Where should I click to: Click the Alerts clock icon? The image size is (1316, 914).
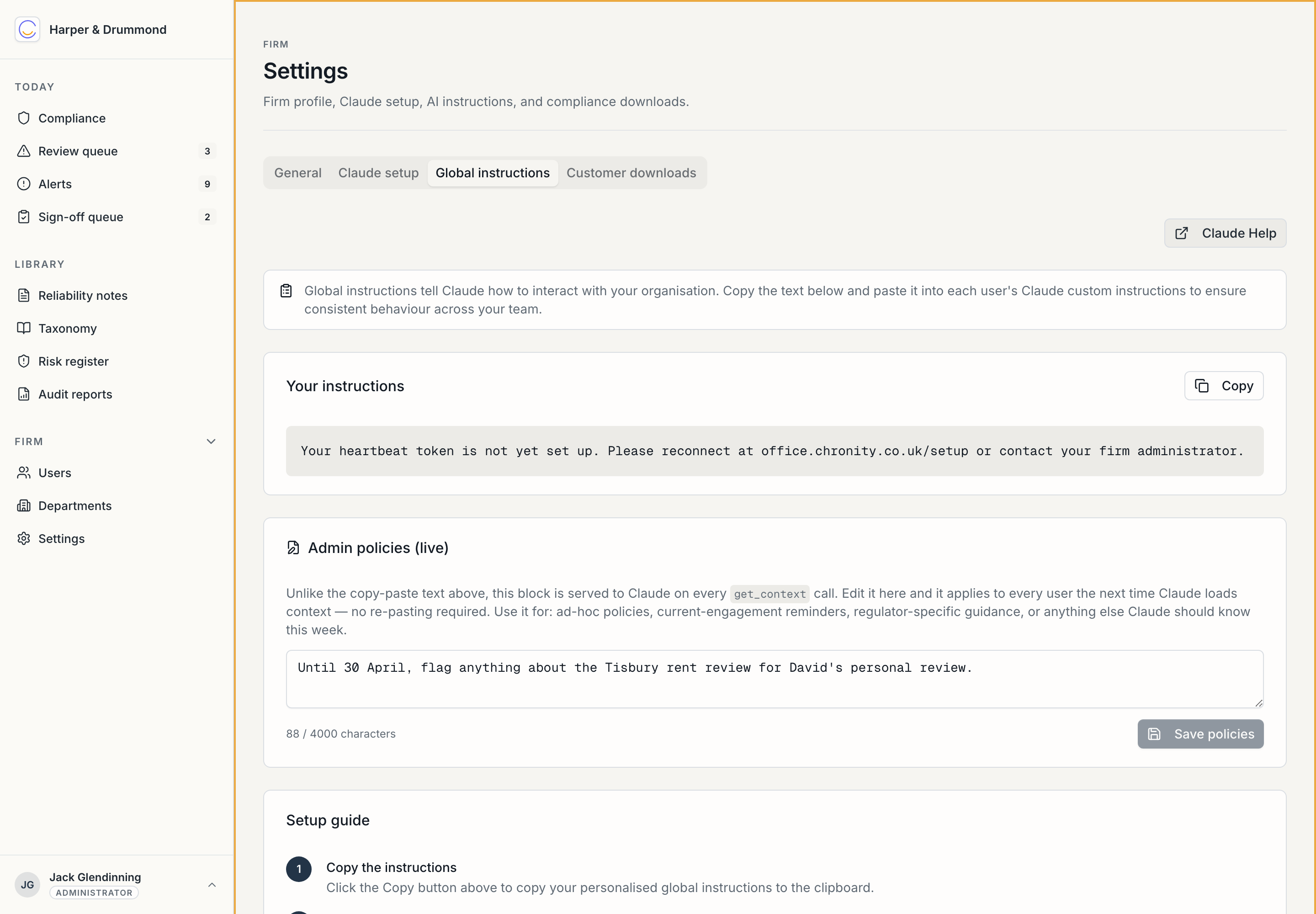coord(23,184)
